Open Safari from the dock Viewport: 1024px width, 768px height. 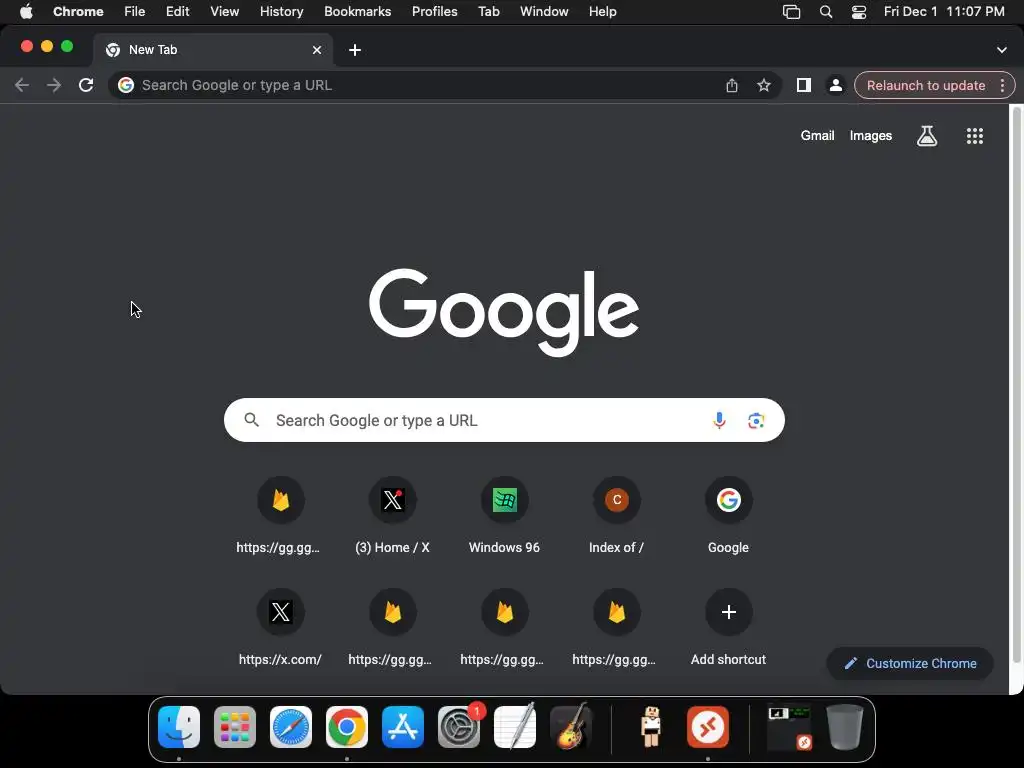point(291,727)
